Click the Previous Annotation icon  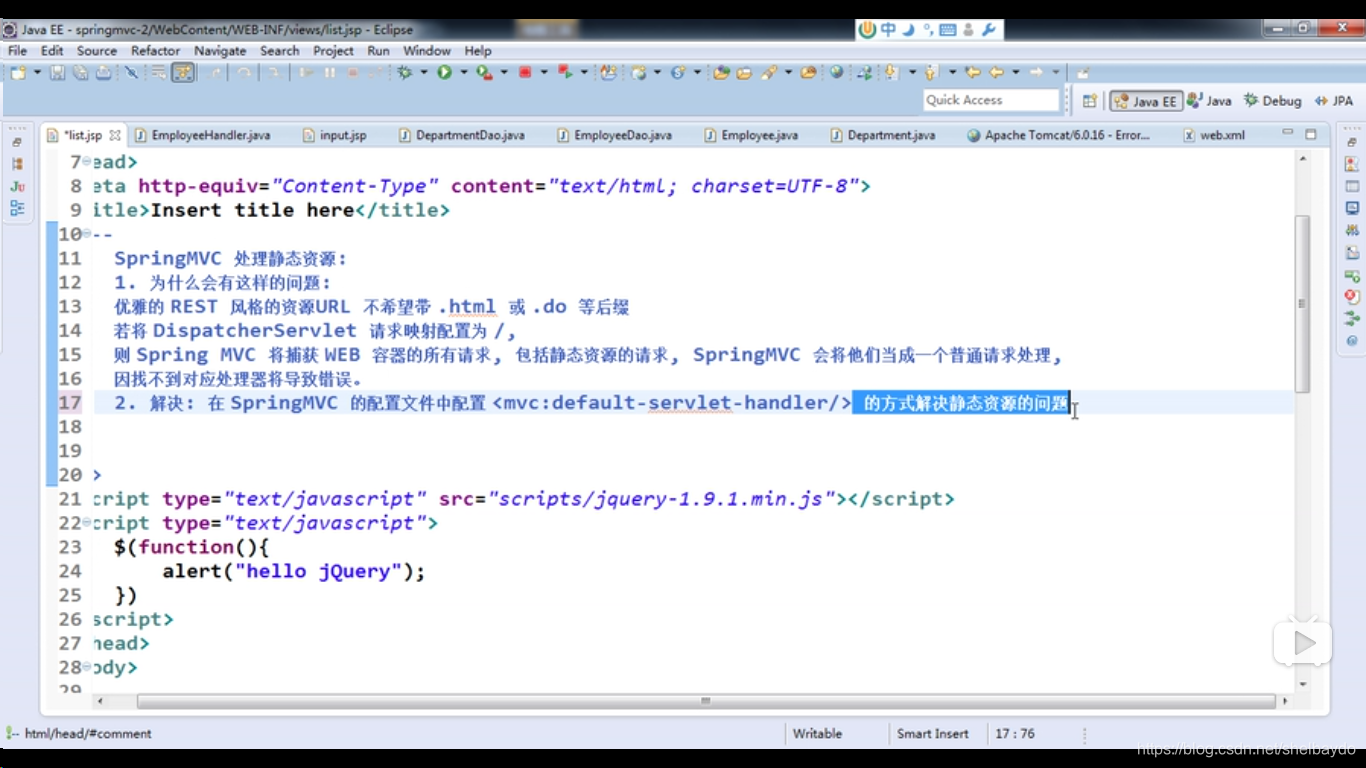[x=930, y=72]
